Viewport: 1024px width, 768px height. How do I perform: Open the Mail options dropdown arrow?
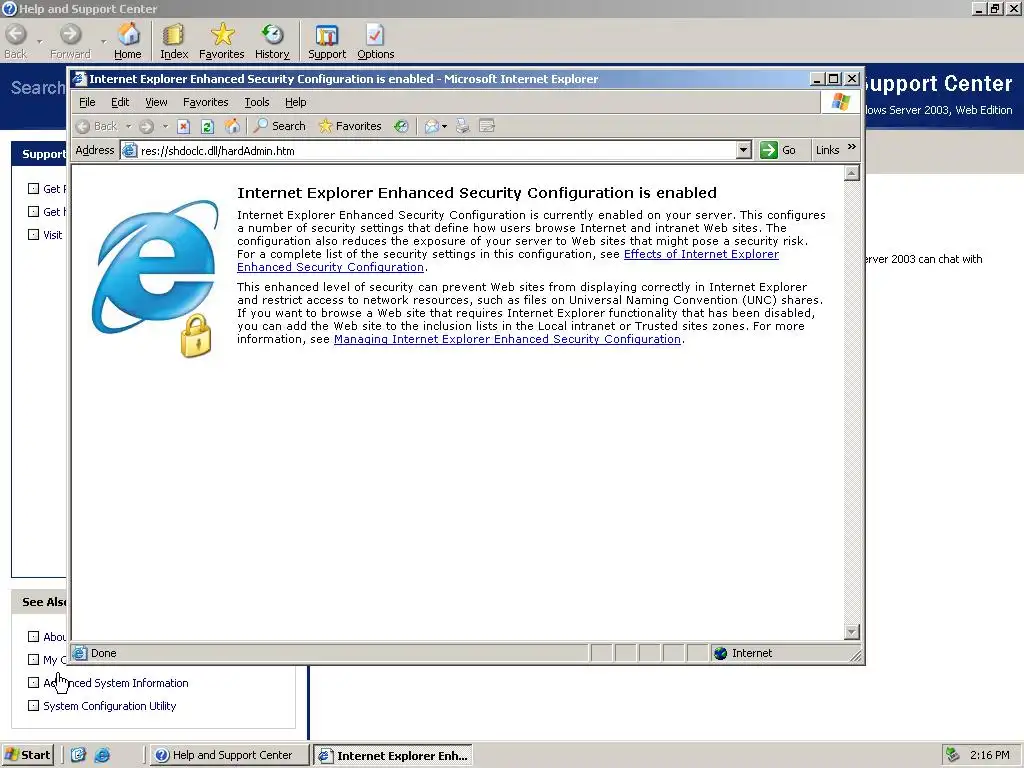(x=445, y=127)
